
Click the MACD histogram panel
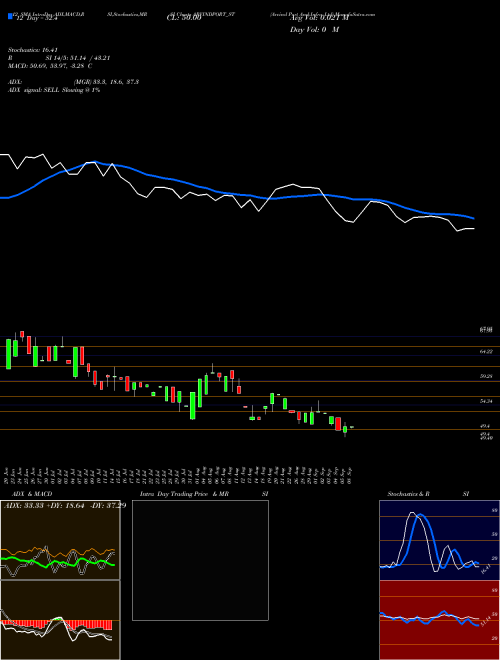point(60,620)
